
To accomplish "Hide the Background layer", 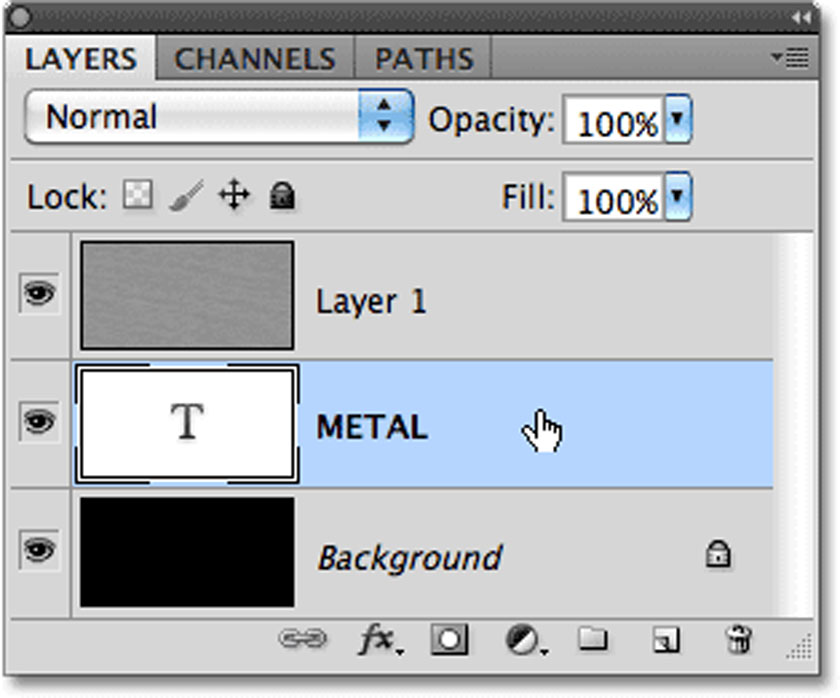I will (x=39, y=550).
